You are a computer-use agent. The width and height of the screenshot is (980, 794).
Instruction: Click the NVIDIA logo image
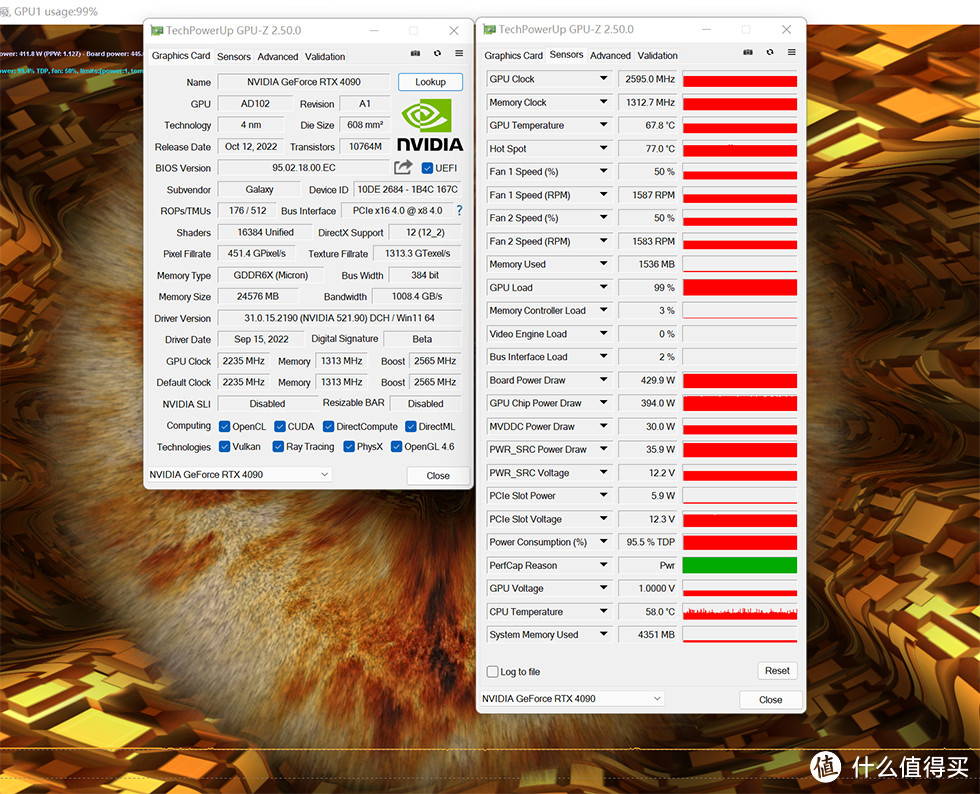point(430,124)
